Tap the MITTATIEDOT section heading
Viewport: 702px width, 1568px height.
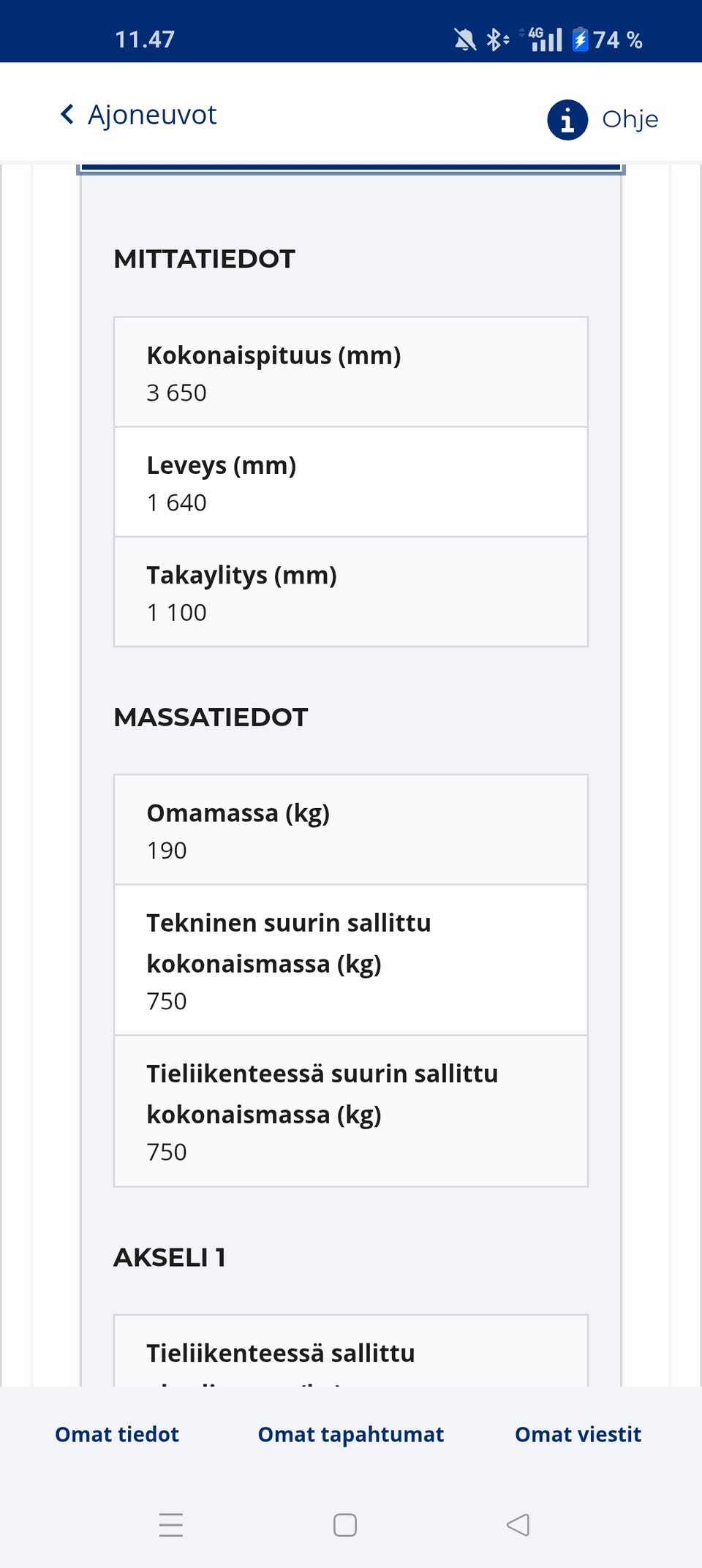(204, 258)
